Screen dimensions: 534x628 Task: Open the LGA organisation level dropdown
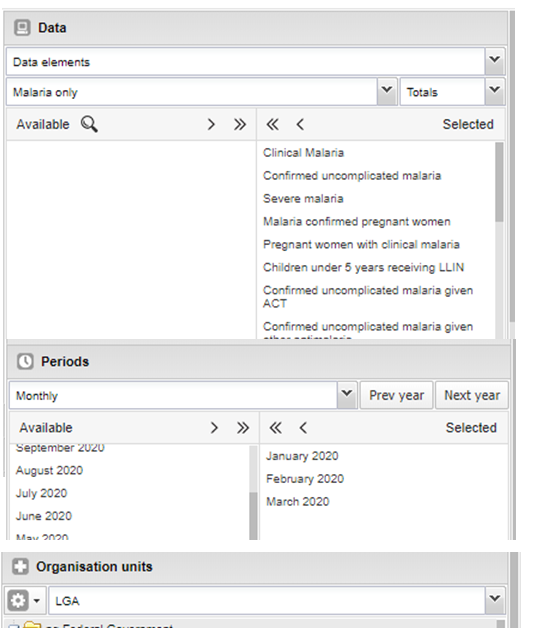[495, 600]
